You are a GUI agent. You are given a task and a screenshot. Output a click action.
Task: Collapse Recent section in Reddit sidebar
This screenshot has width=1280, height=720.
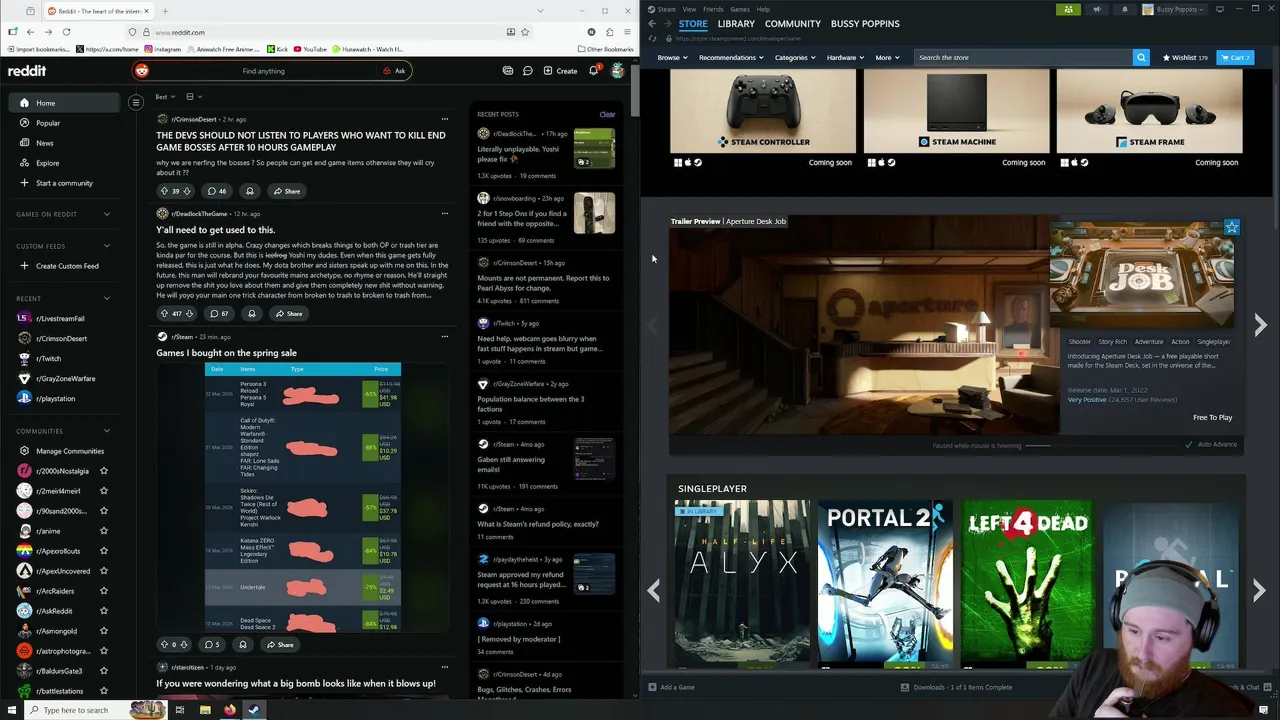pos(107,298)
